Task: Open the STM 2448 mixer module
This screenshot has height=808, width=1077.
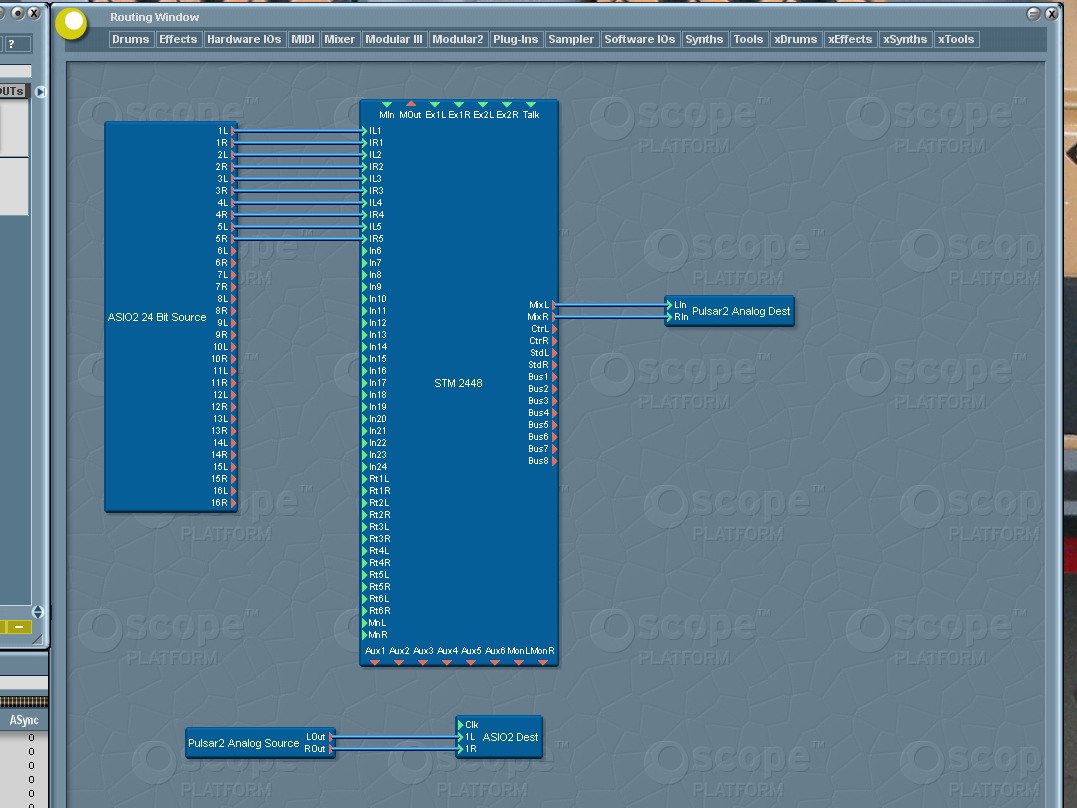Action: (x=458, y=383)
